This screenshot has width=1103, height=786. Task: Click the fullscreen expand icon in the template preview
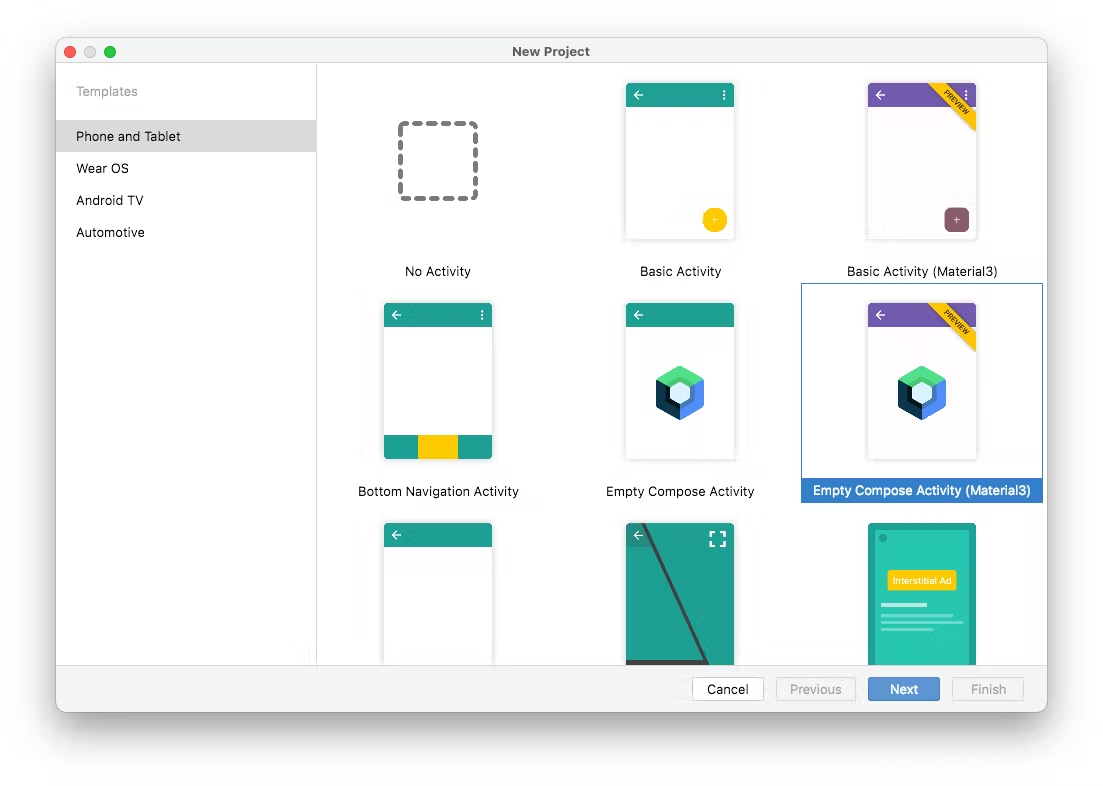pos(718,539)
